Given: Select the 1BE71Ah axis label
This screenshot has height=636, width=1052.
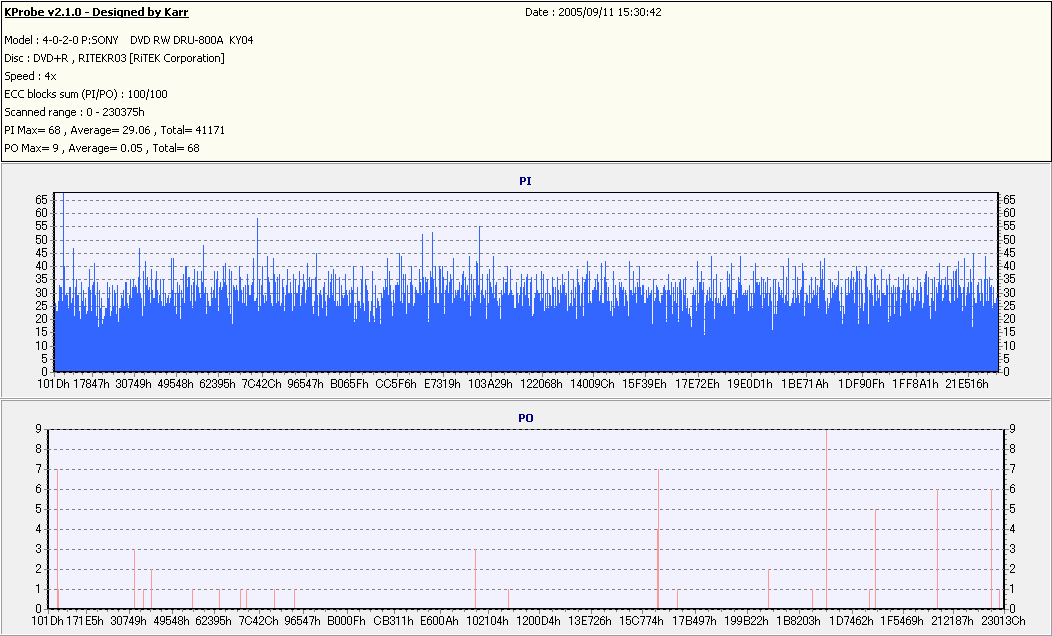Looking at the screenshot, I should (804, 384).
